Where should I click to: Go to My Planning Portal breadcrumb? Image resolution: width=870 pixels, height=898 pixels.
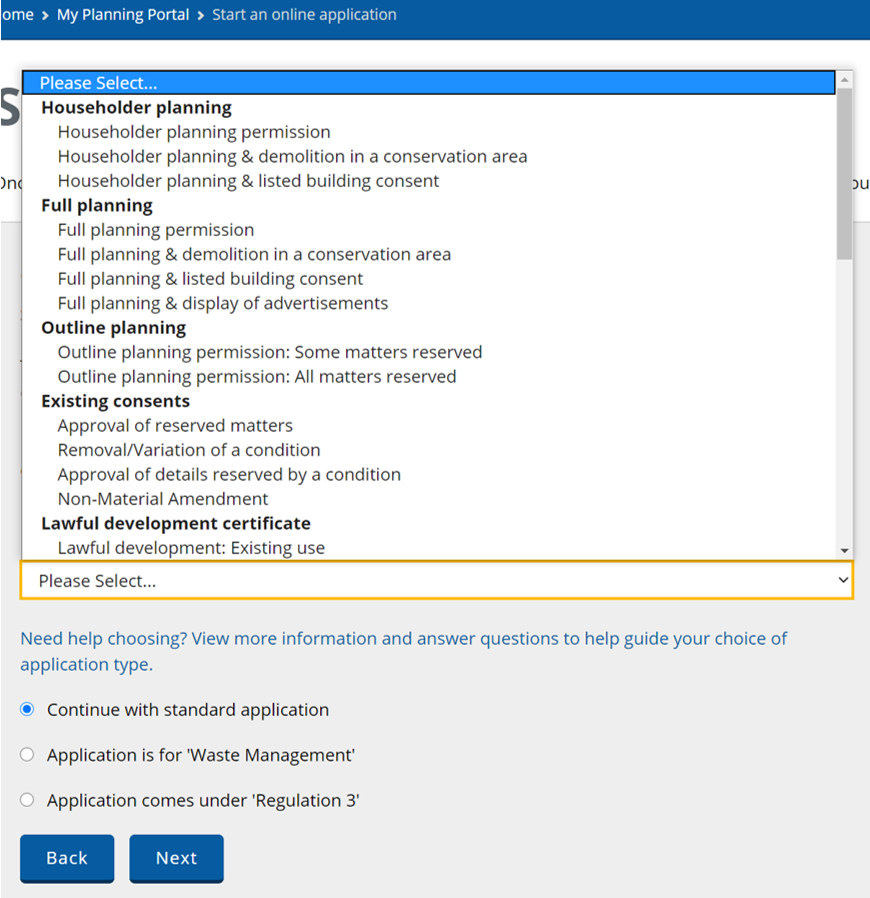(123, 15)
